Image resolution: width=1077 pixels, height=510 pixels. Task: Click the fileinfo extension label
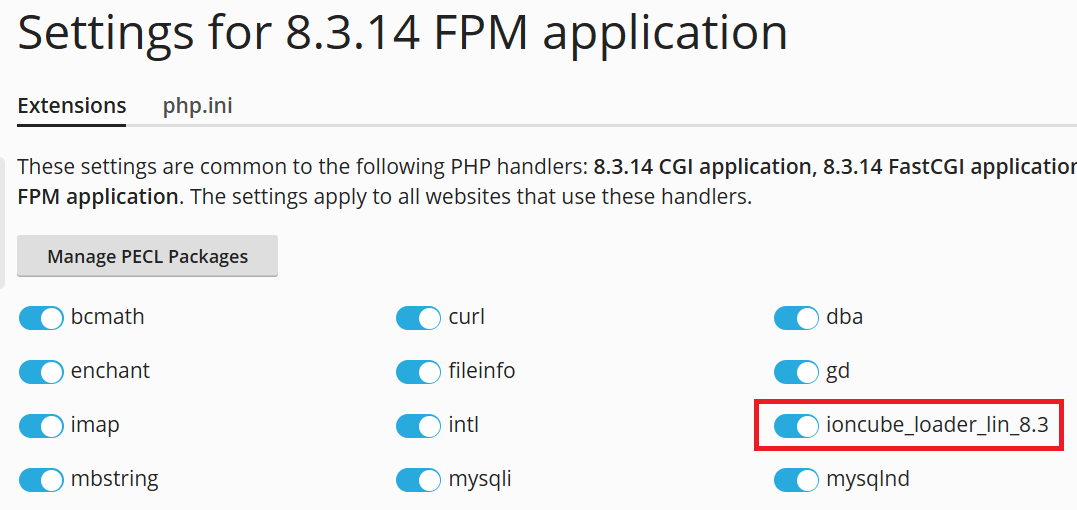pos(482,371)
